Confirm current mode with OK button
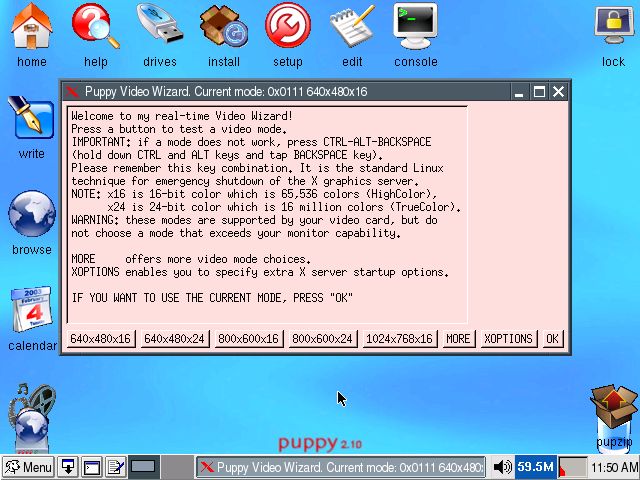The height and width of the screenshot is (480, 640). (x=553, y=339)
